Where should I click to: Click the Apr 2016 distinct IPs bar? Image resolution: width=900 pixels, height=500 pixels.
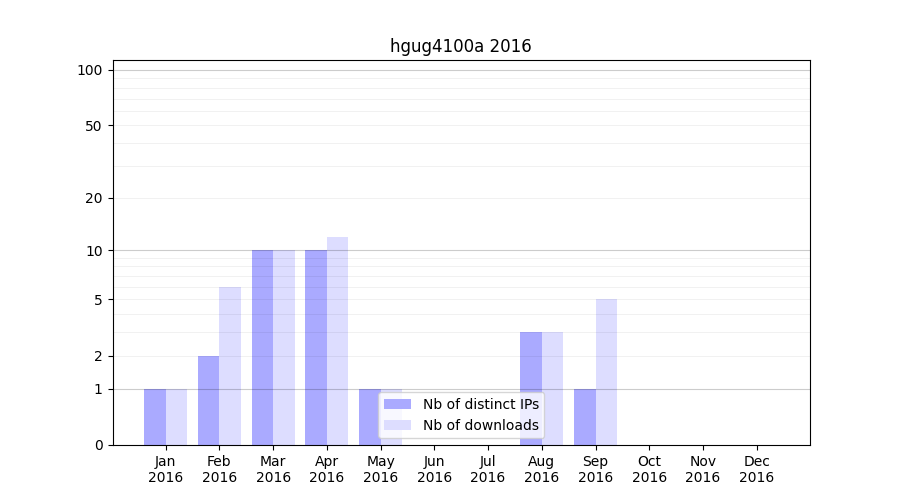coord(316,347)
